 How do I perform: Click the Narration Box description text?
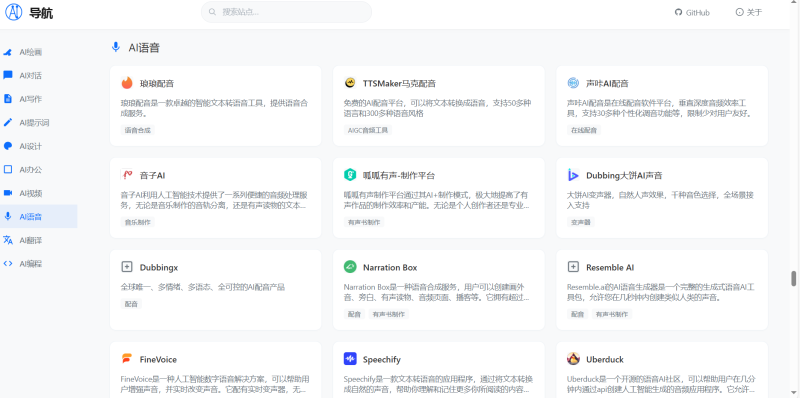[x=436, y=292]
